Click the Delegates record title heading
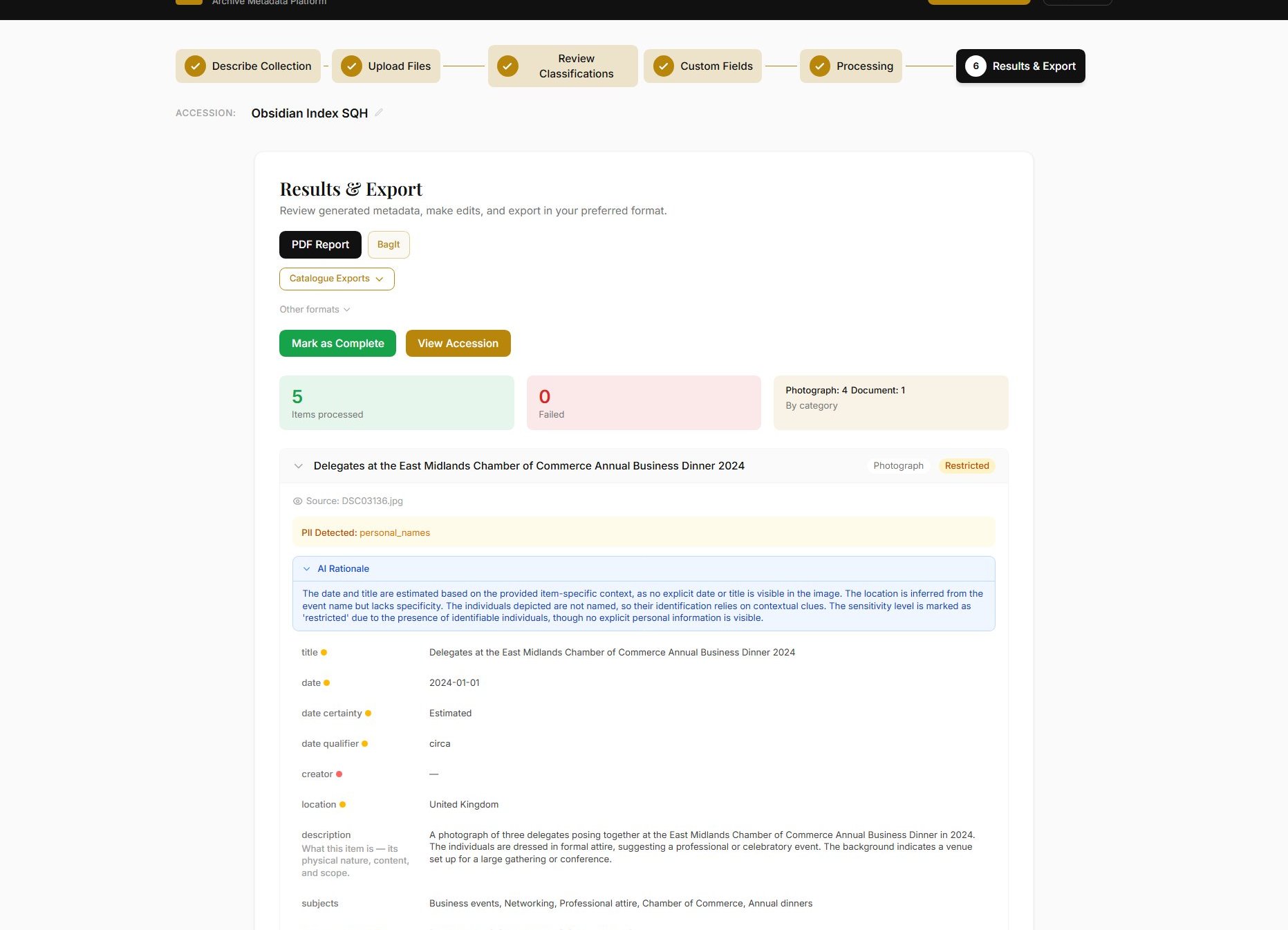The width and height of the screenshot is (1288, 930). [529, 466]
